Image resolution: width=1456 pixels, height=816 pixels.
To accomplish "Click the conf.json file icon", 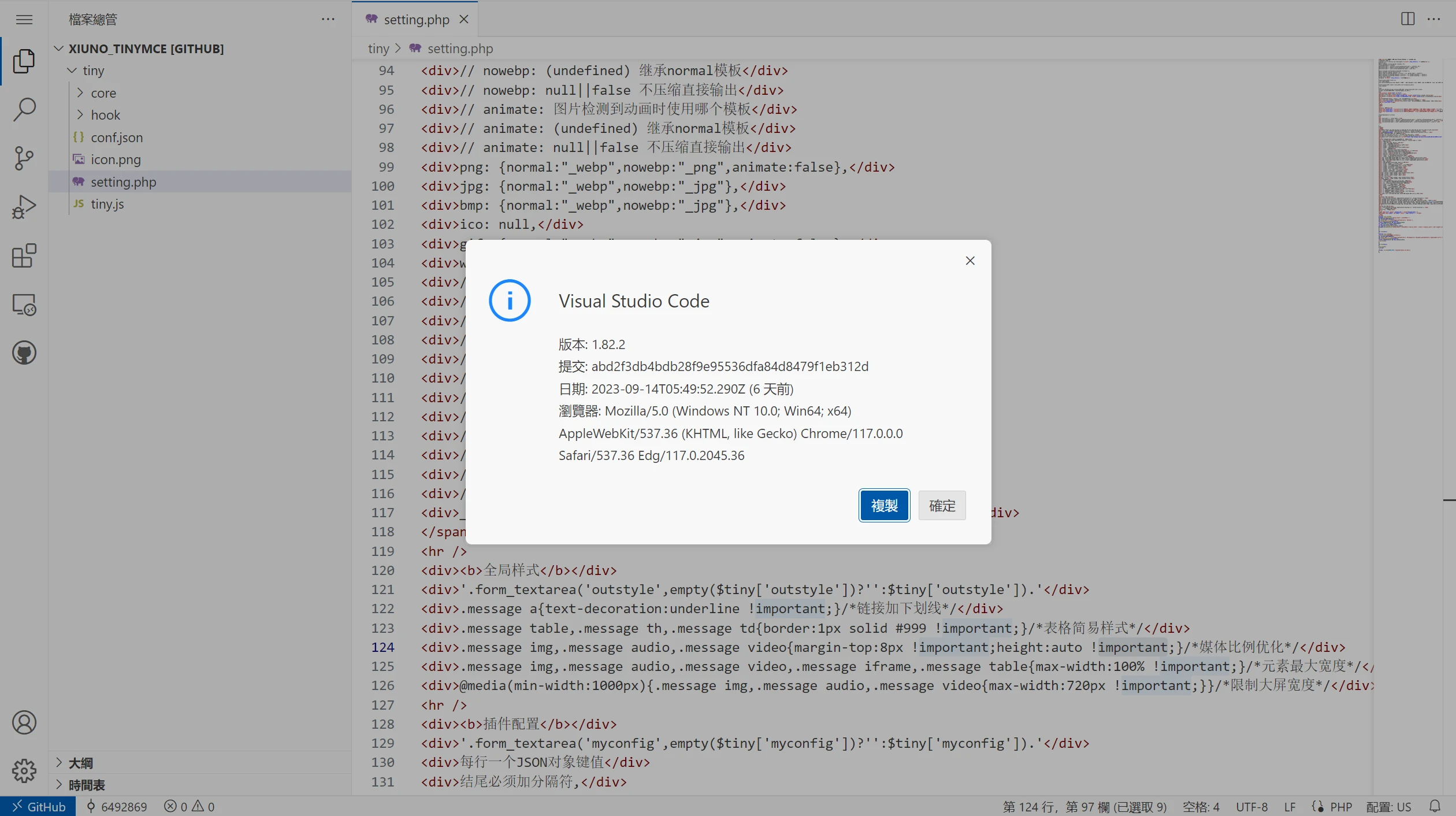I will click(79, 137).
